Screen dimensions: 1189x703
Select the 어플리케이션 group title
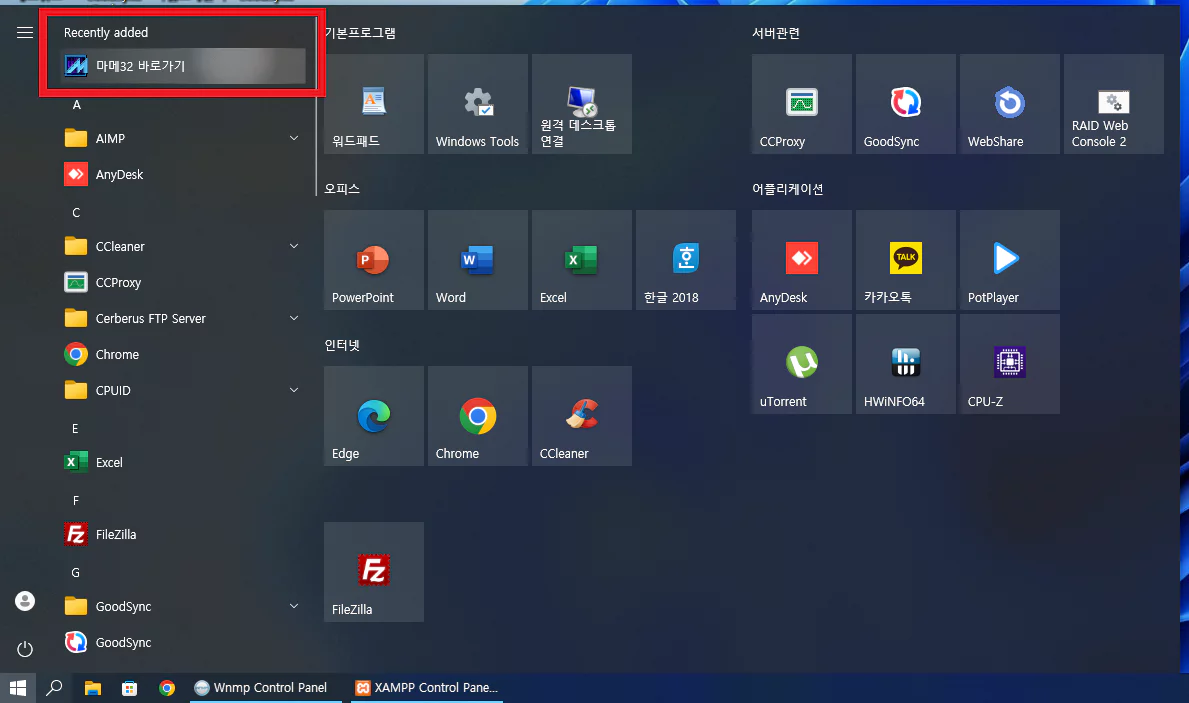tap(787, 189)
